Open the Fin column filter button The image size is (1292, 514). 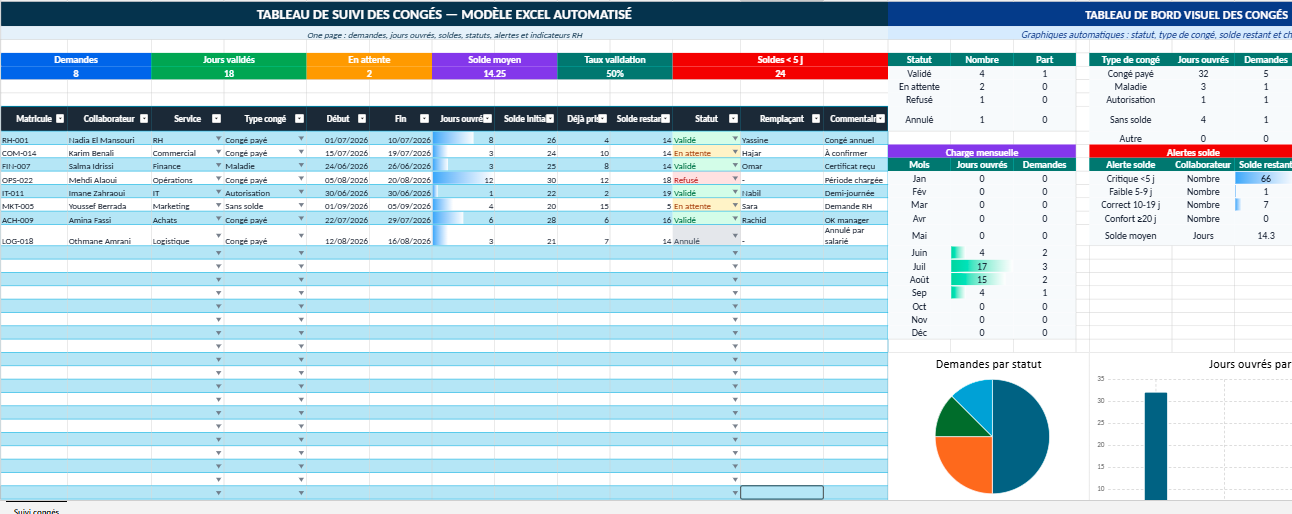coord(424,118)
